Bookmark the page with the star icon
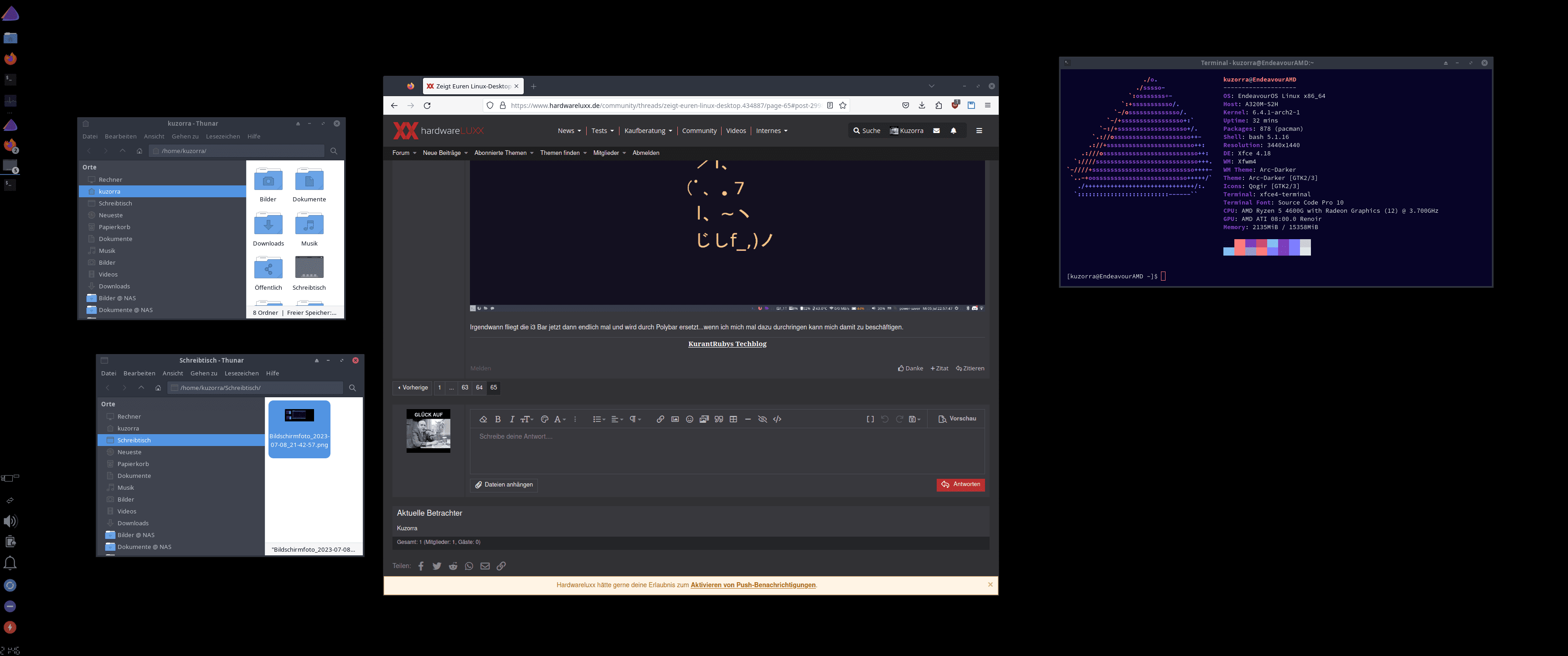Viewport: 1568px width, 656px height. (843, 105)
